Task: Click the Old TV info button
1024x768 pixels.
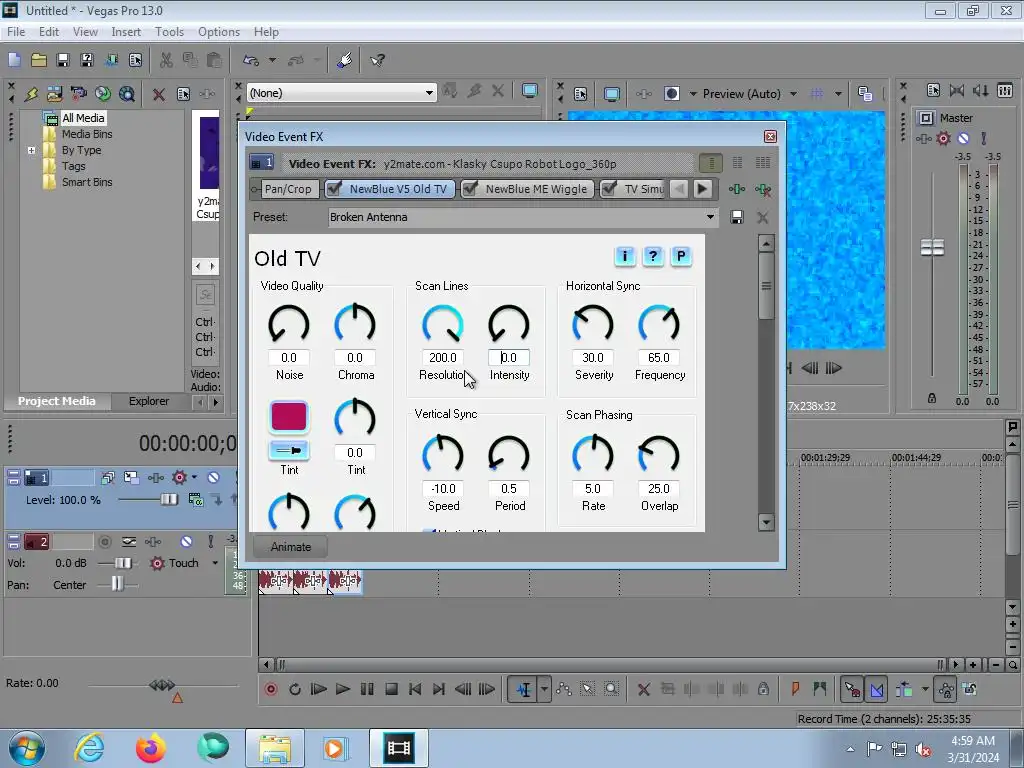Action: tap(624, 256)
